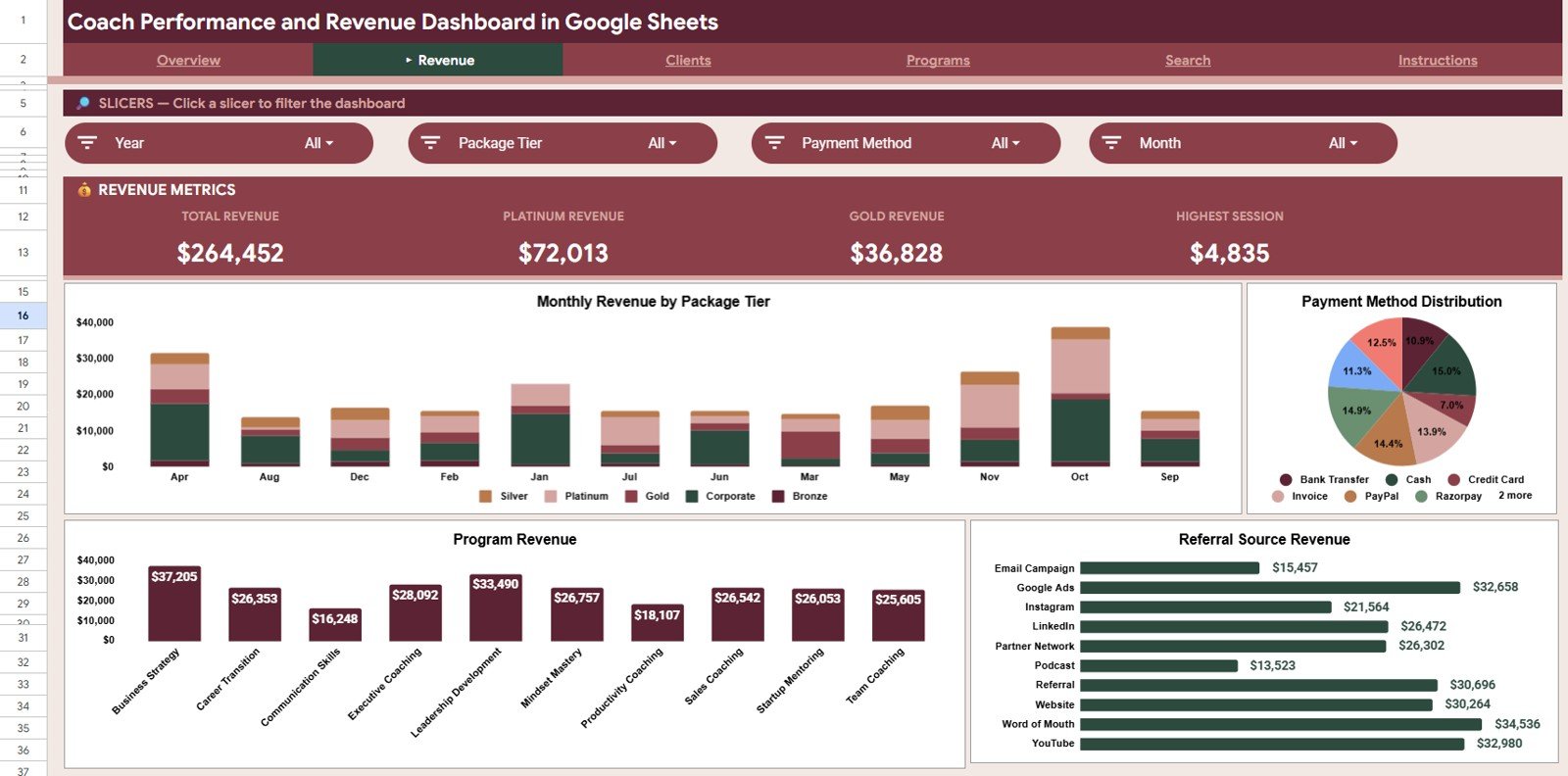The width and height of the screenshot is (1568, 776).
Task: Click the Executive Coaching $28,092 bar
Action: [x=416, y=612]
